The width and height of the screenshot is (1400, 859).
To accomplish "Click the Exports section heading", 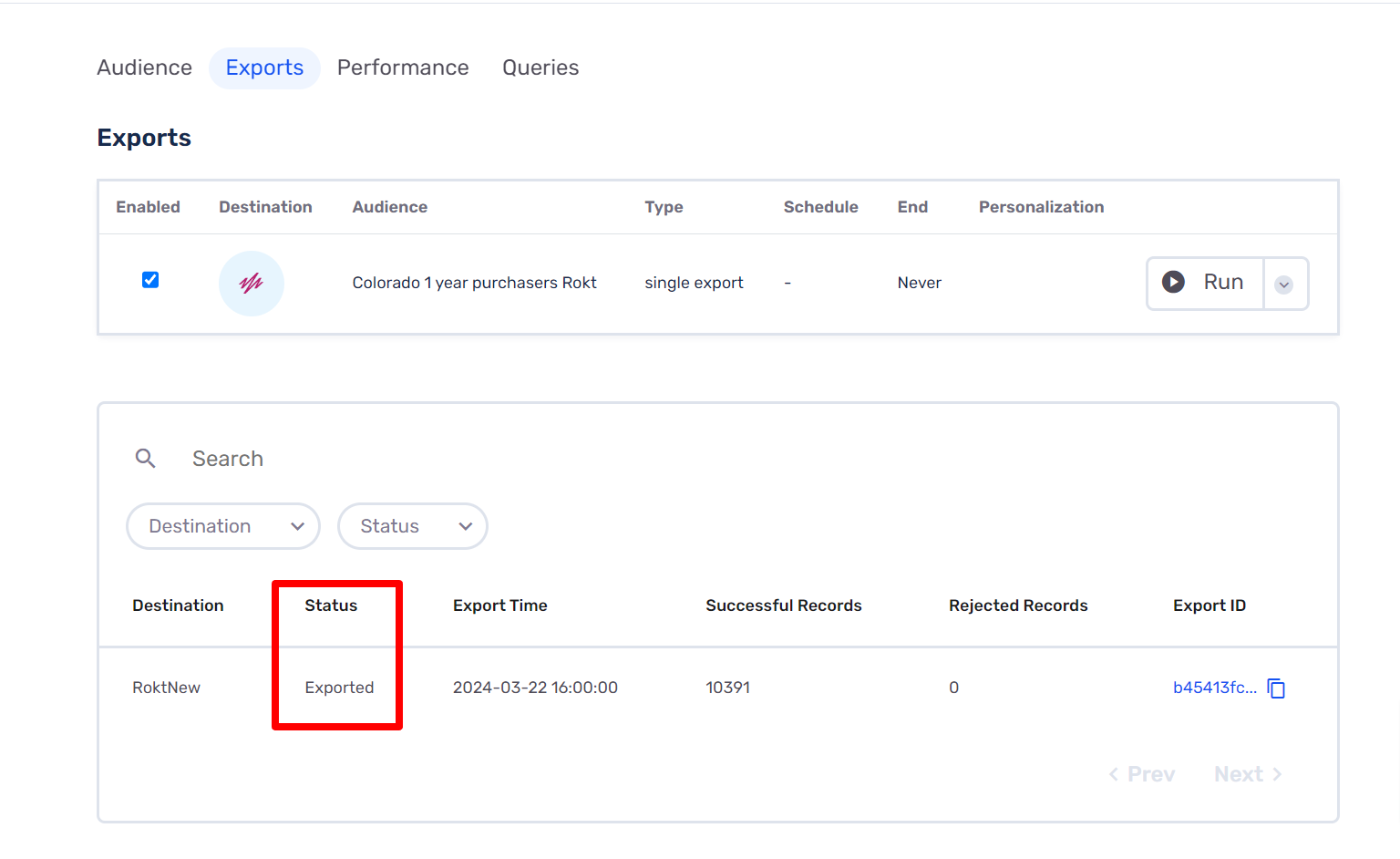I will (x=144, y=138).
